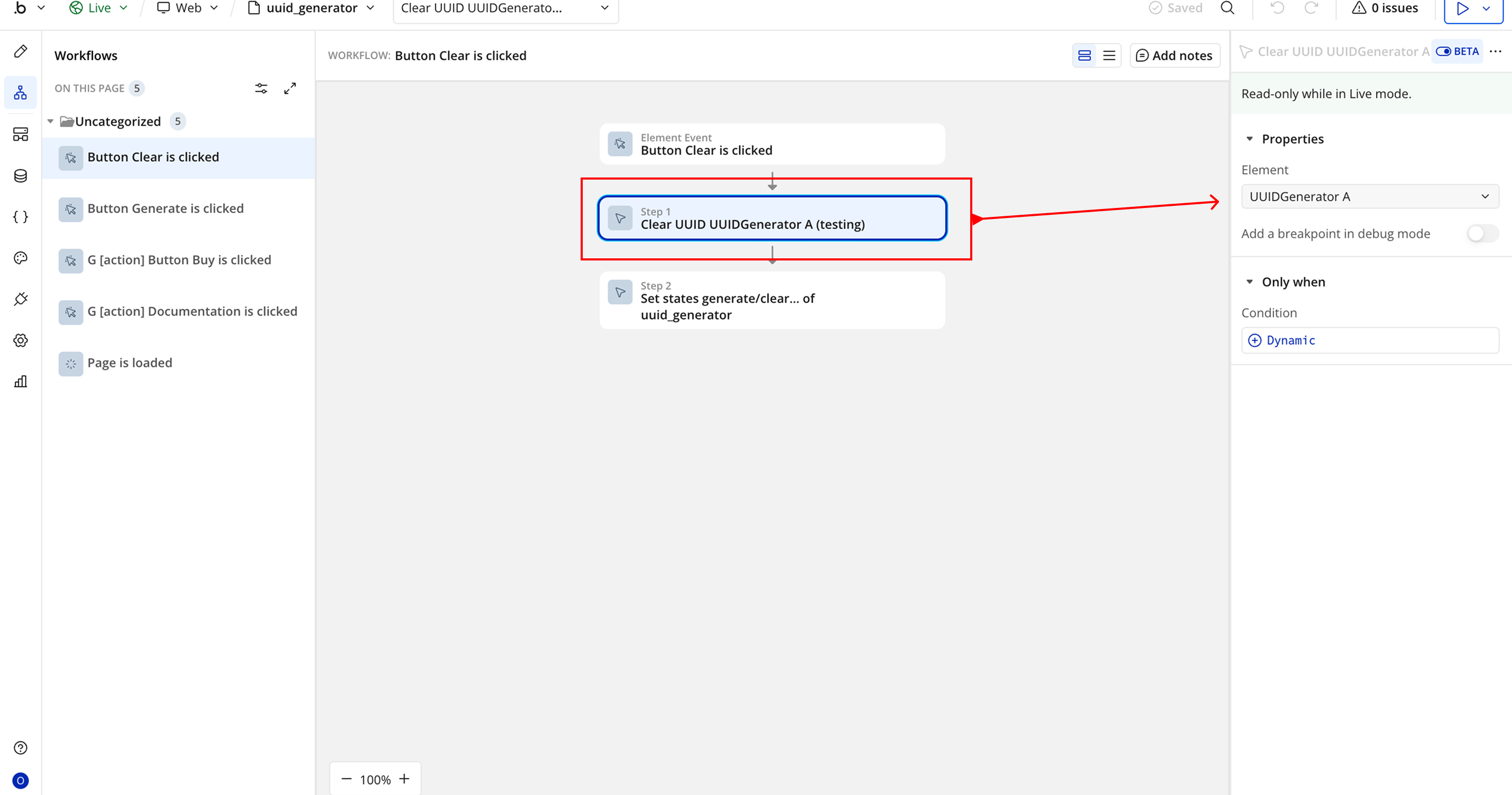Expand the workflows panel with arrows icon
Viewport: 1512px width, 795px height.
pyautogui.click(x=290, y=89)
